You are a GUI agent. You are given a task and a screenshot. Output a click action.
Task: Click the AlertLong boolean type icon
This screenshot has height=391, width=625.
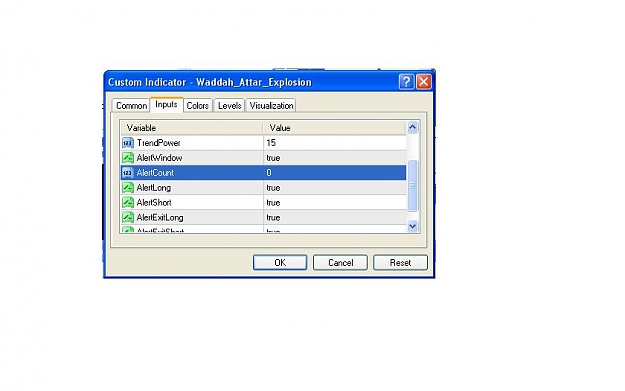[128, 188]
